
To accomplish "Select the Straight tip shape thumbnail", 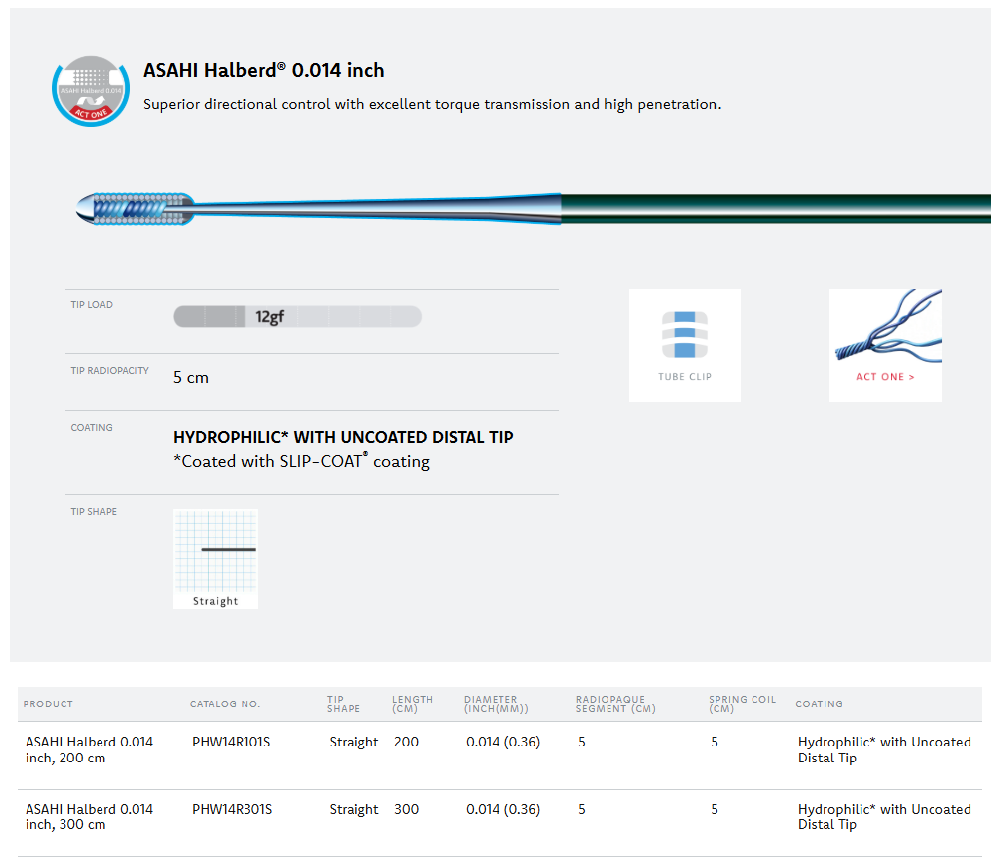I will point(215,558).
